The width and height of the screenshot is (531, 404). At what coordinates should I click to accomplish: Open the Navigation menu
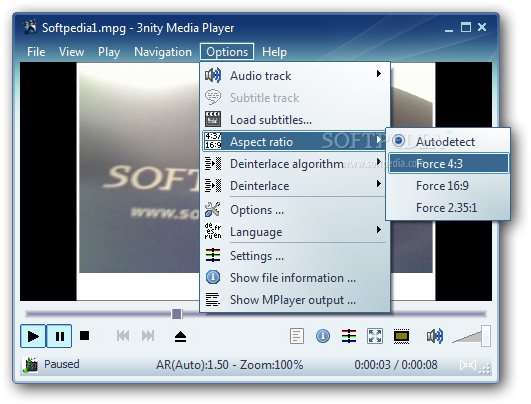pos(163,52)
